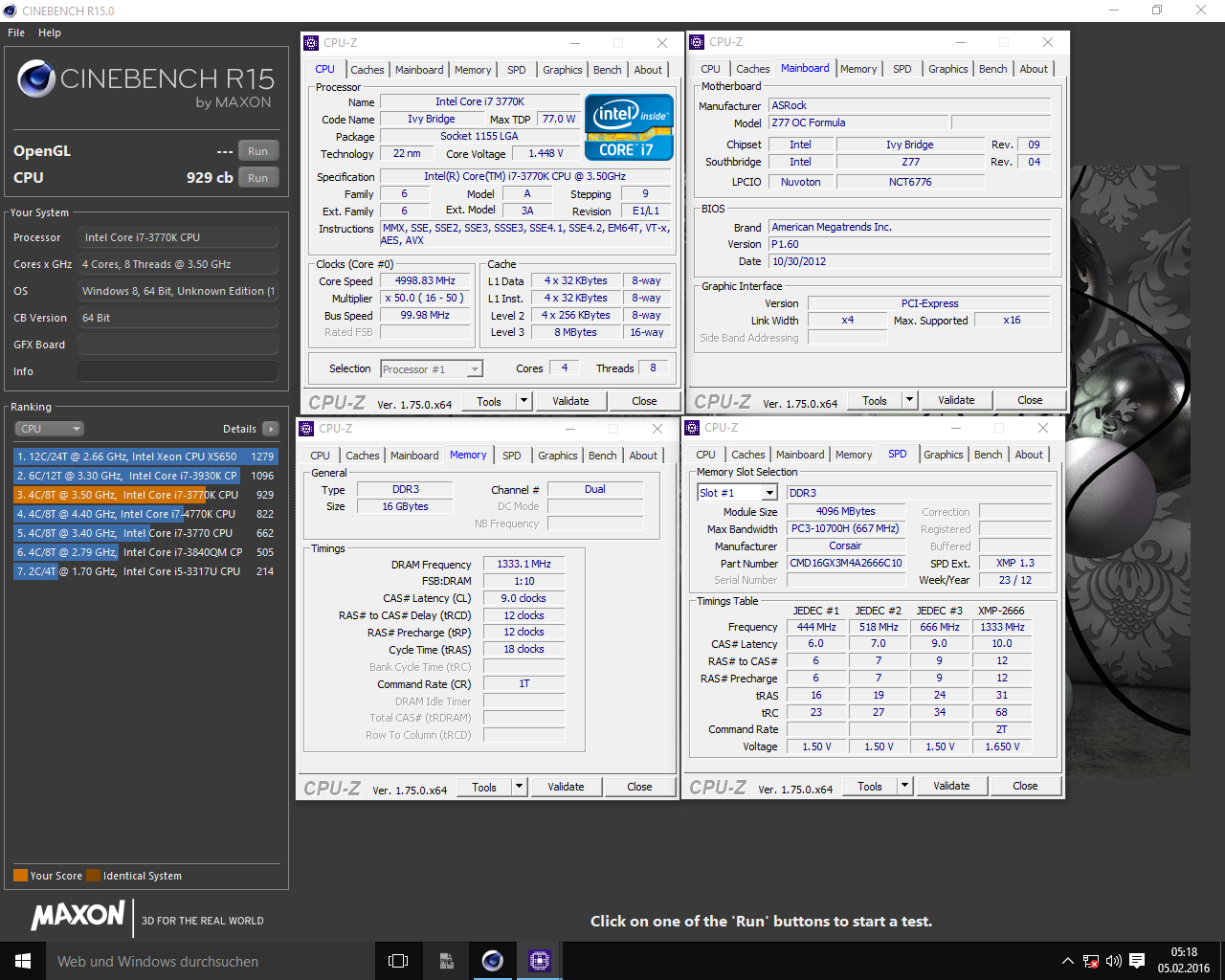Select ranking entry Intel Core i5-3317U
Screen dimensions: 1225x980
(x=145, y=571)
